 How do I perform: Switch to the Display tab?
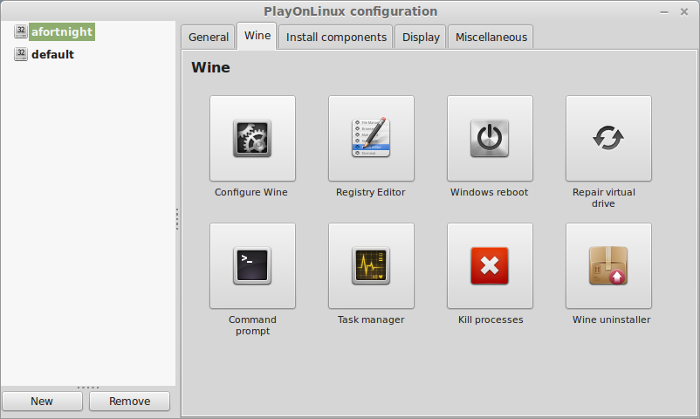421,37
